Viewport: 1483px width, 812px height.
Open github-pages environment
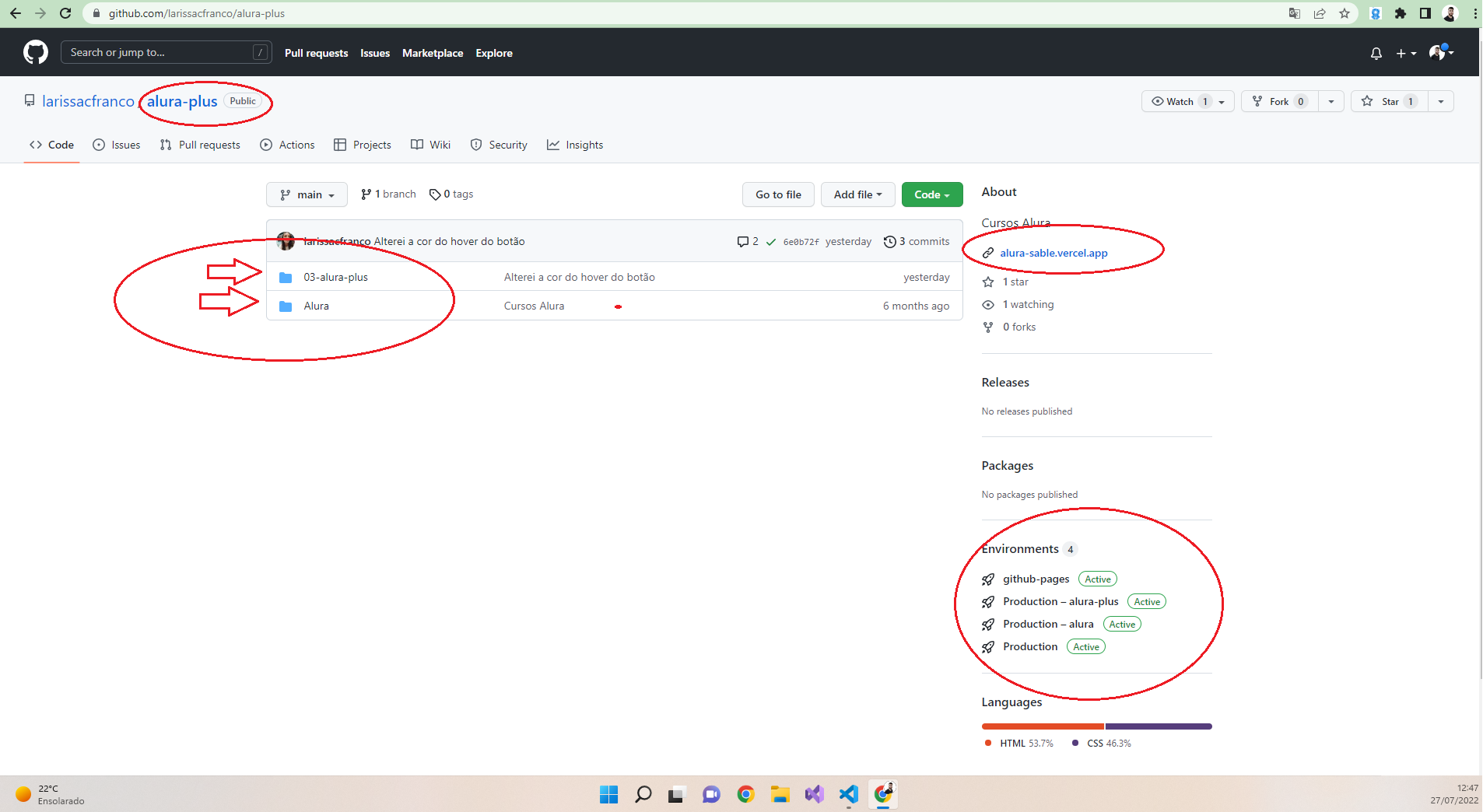[1036, 579]
